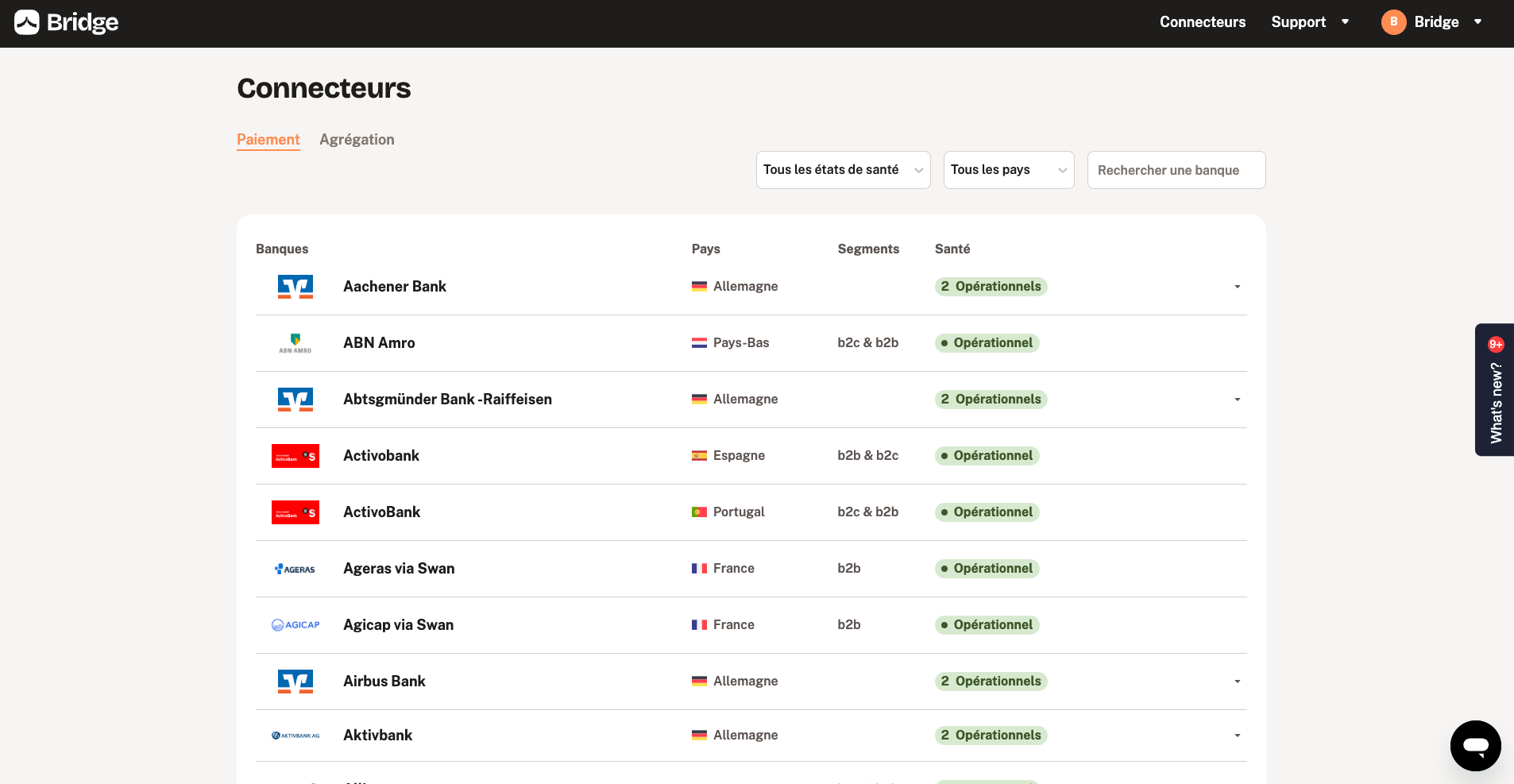Switch to the Paiement tab

pyautogui.click(x=268, y=140)
